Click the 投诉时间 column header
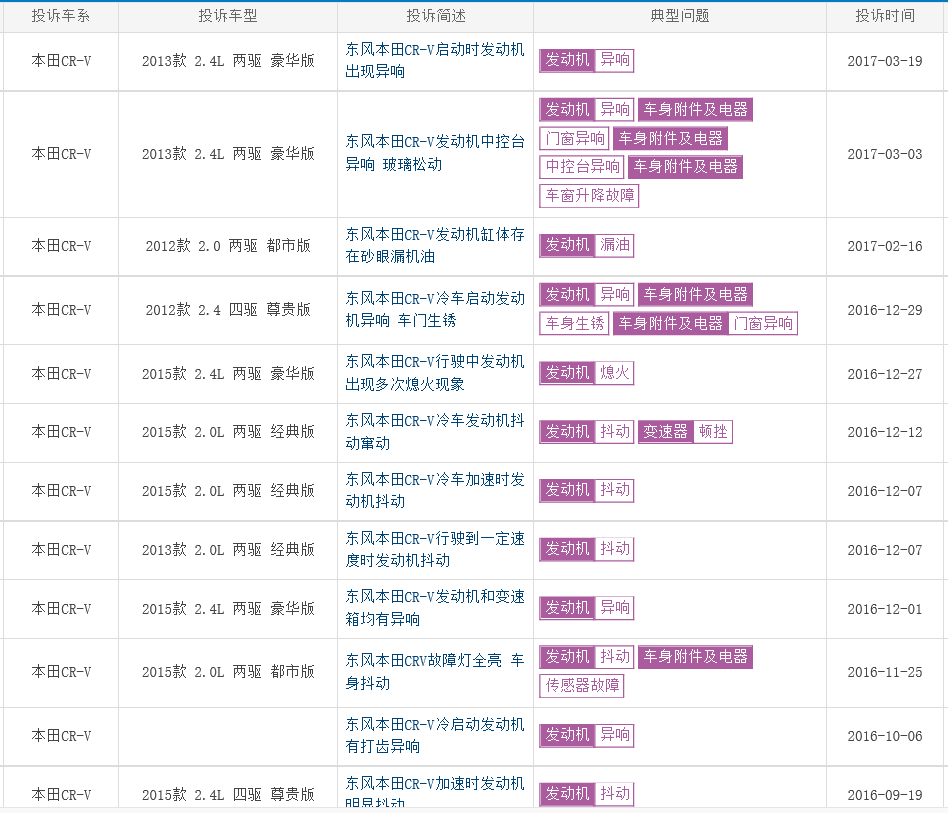This screenshot has height=813, width=948. [x=884, y=16]
